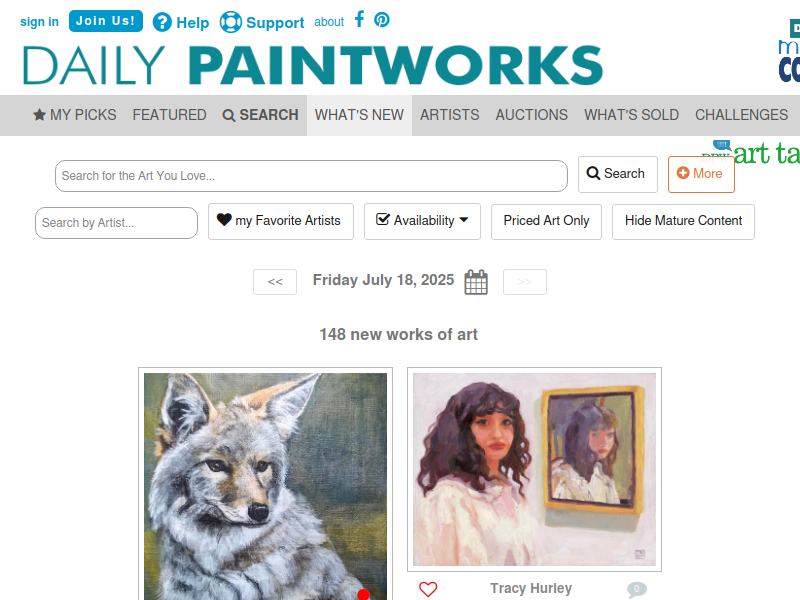Open the calendar date picker icon
This screenshot has height=600, width=800.
tap(476, 282)
